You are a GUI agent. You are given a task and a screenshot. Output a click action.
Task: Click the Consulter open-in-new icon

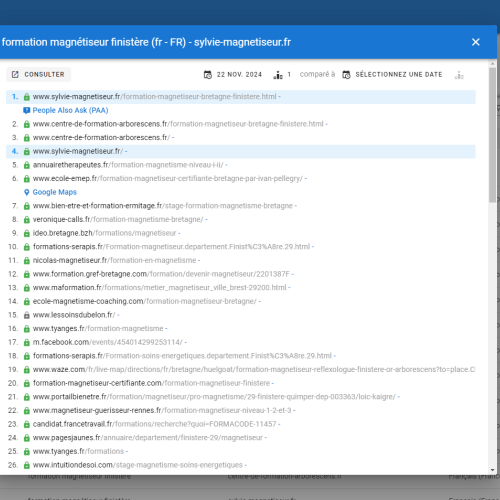coord(15,74)
